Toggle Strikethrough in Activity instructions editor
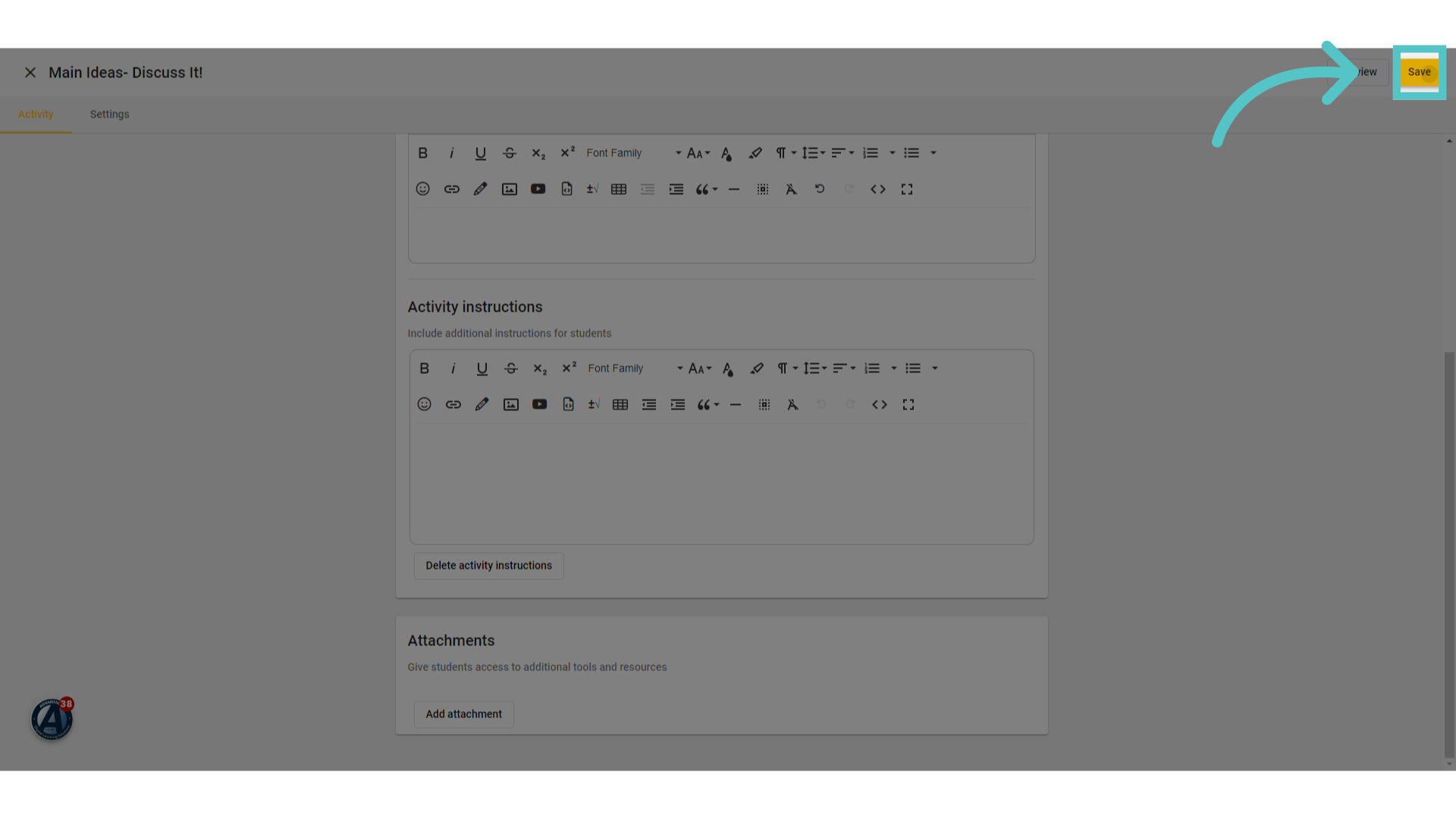 tap(511, 369)
